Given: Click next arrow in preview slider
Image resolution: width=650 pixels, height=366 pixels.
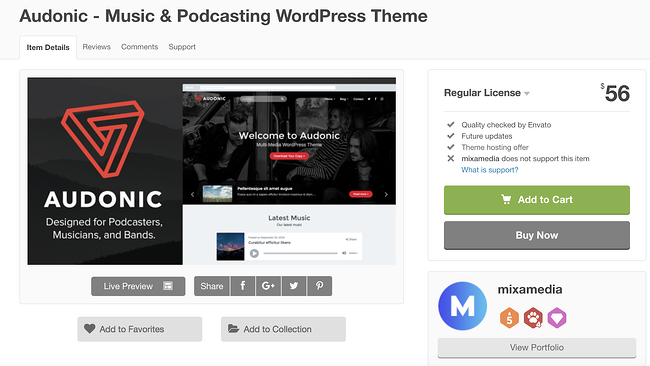Looking at the screenshot, I should [386, 194].
